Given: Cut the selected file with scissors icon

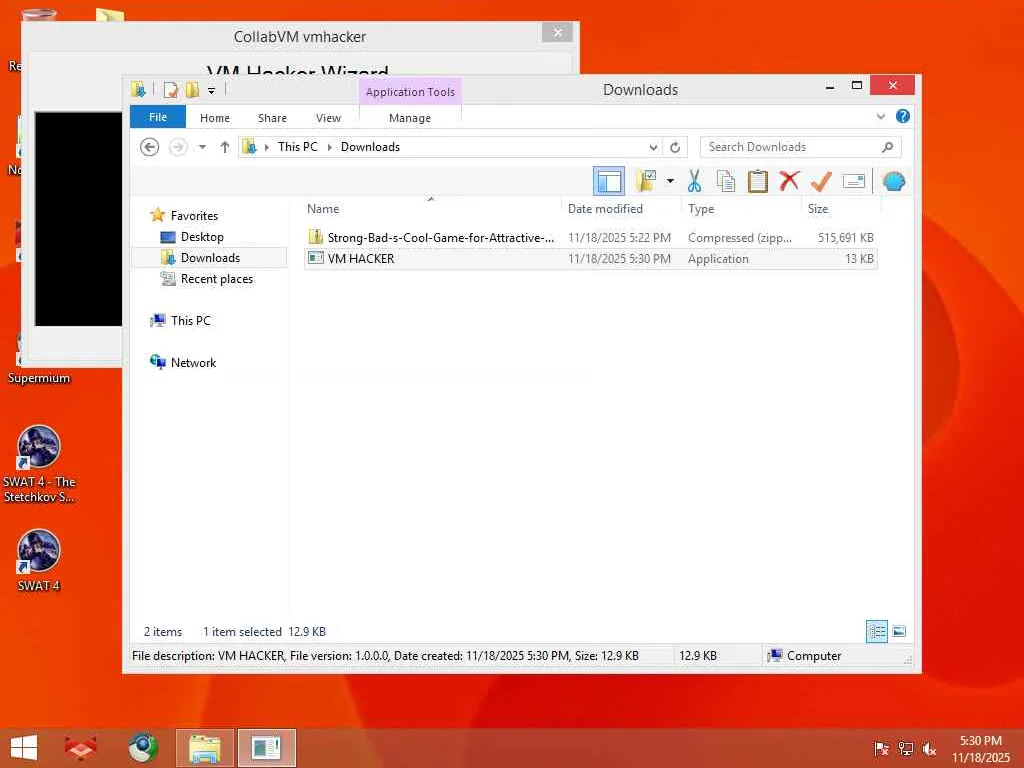Looking at the screenshot, I should point(694,181).
